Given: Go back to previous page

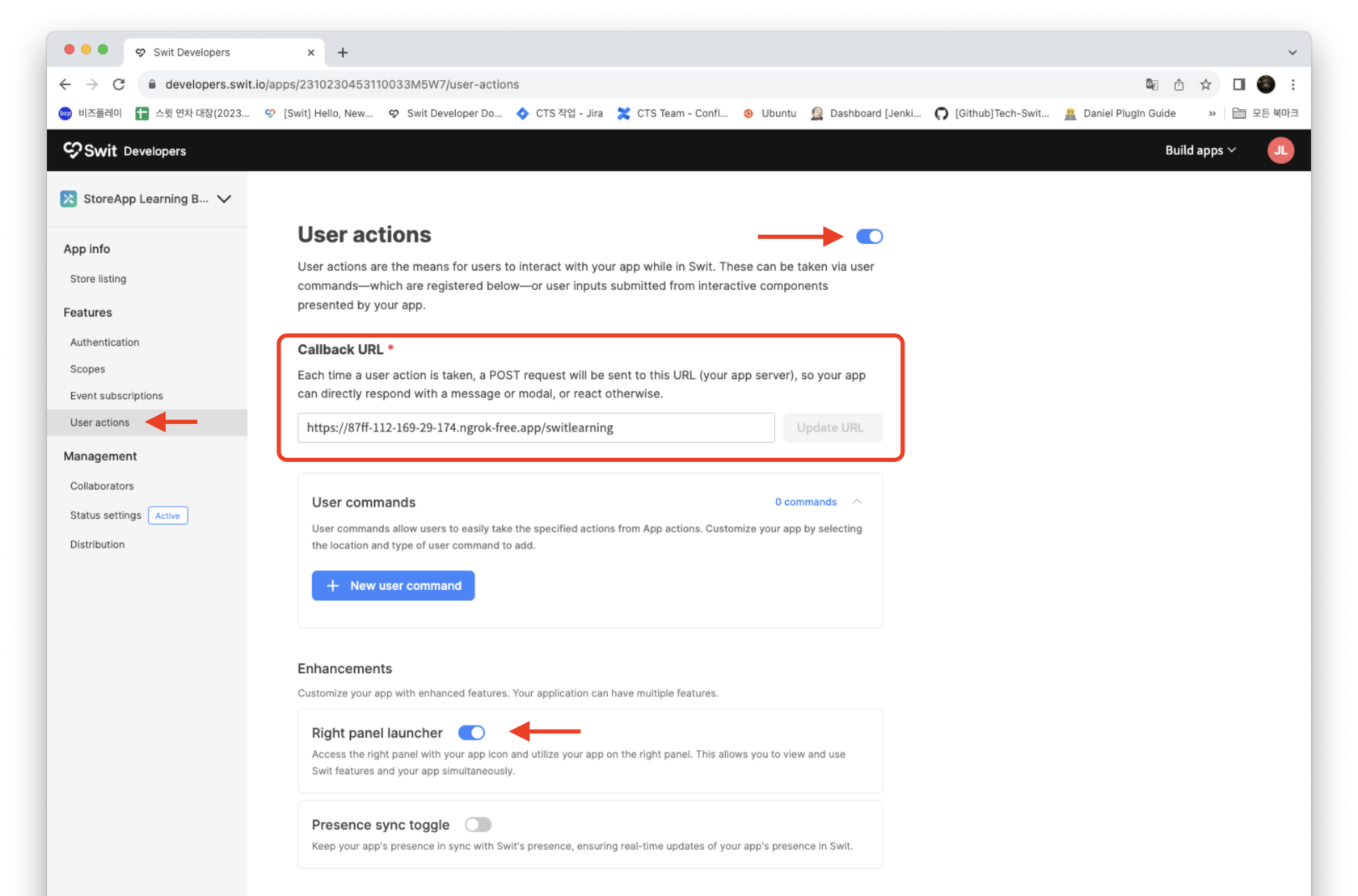Looking at the screenshot, I should coord(65,84).
